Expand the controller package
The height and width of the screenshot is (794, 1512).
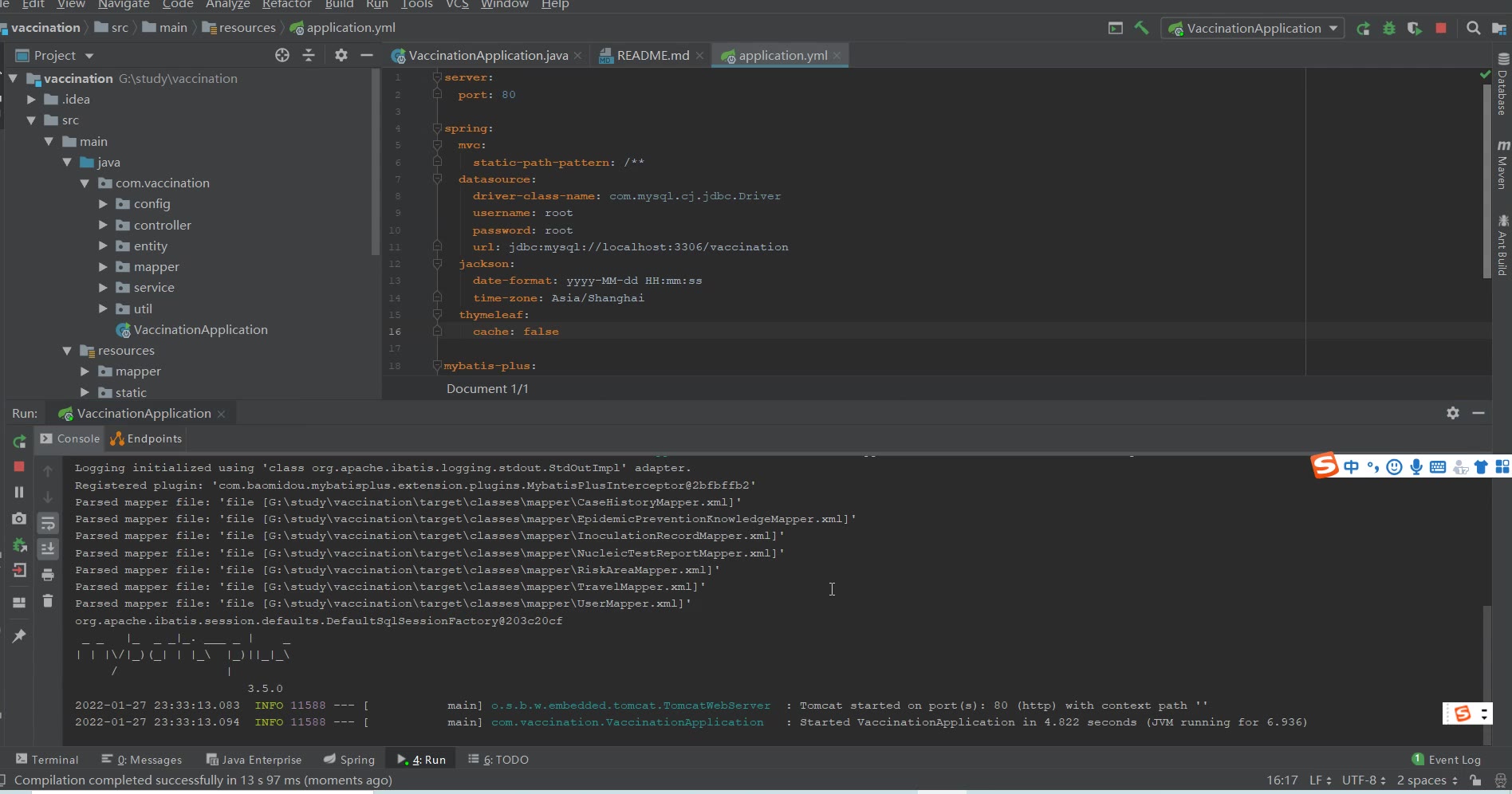click(103, 225)
